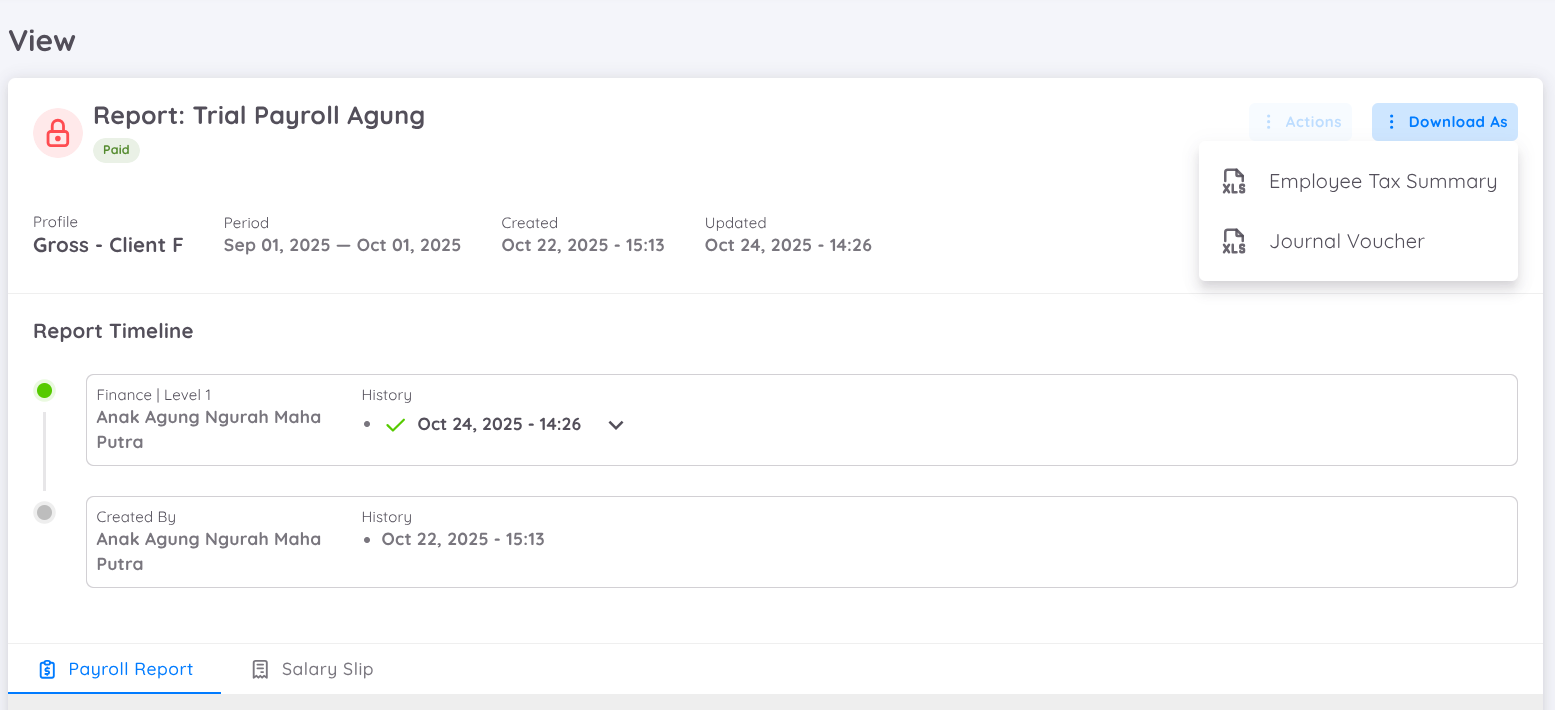Select the Payroll Report tab

pyautogui.click(x=130, y=670)
